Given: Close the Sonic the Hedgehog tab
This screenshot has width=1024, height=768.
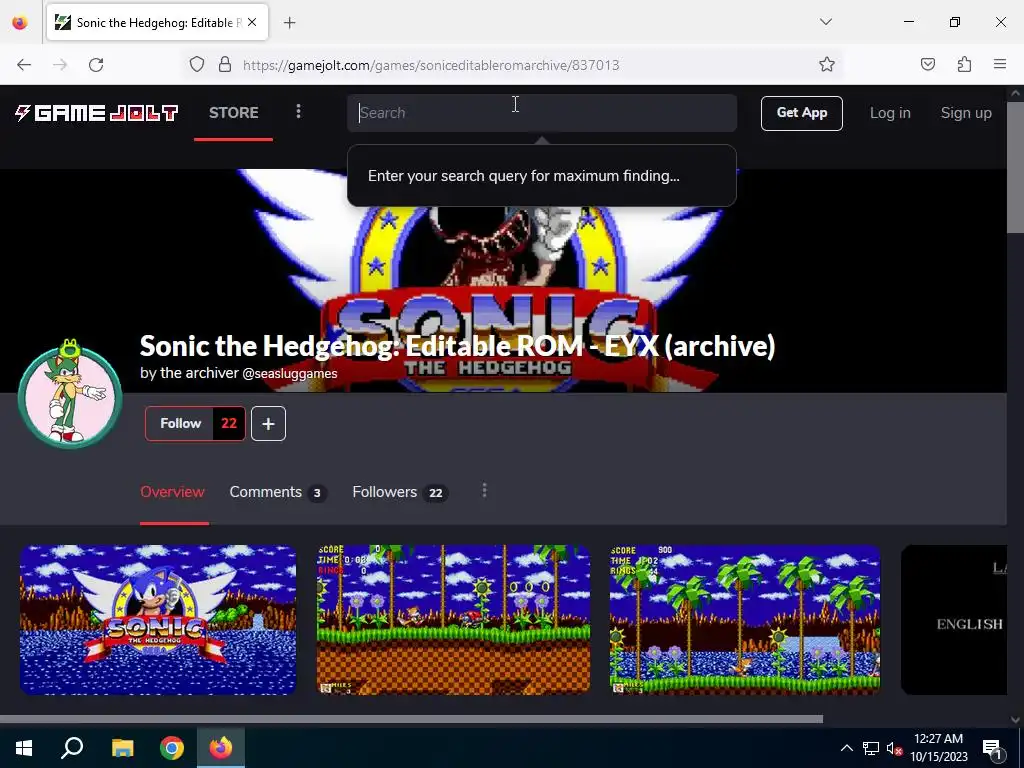Looking at the screenshot, I should 252,22.
